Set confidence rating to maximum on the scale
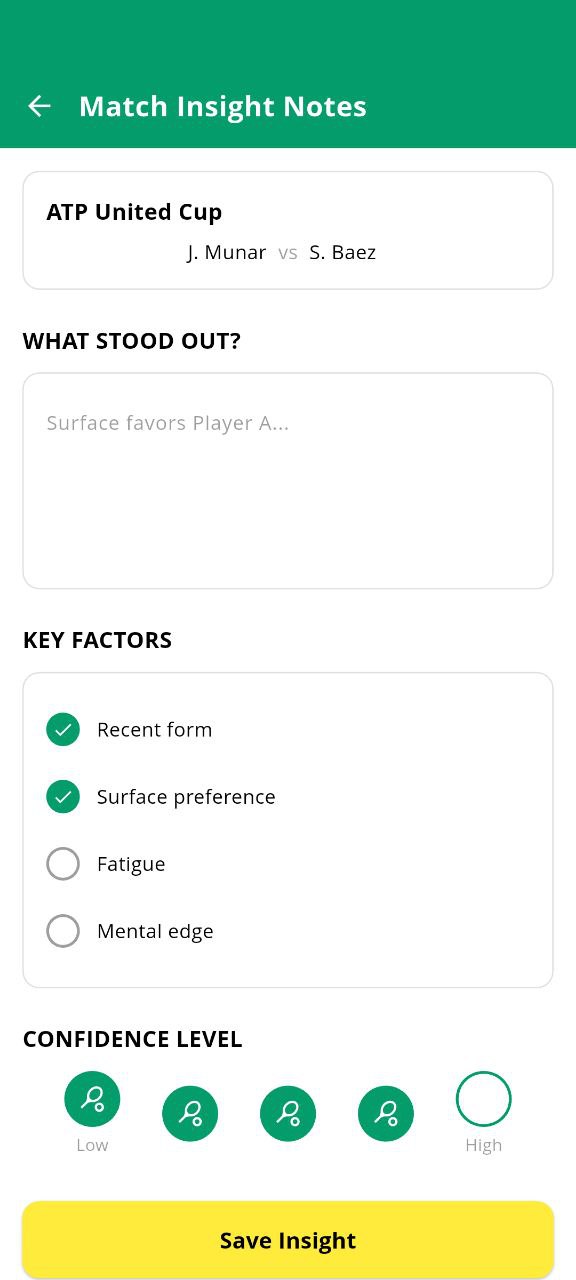 coord(483,1097)
